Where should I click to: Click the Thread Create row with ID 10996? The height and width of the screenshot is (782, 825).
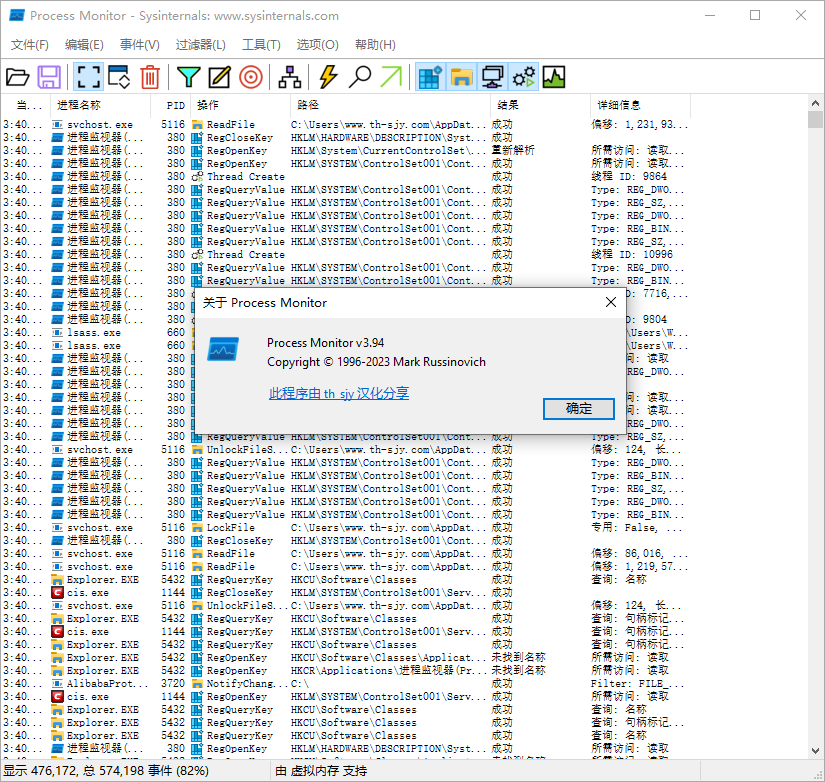345,255
